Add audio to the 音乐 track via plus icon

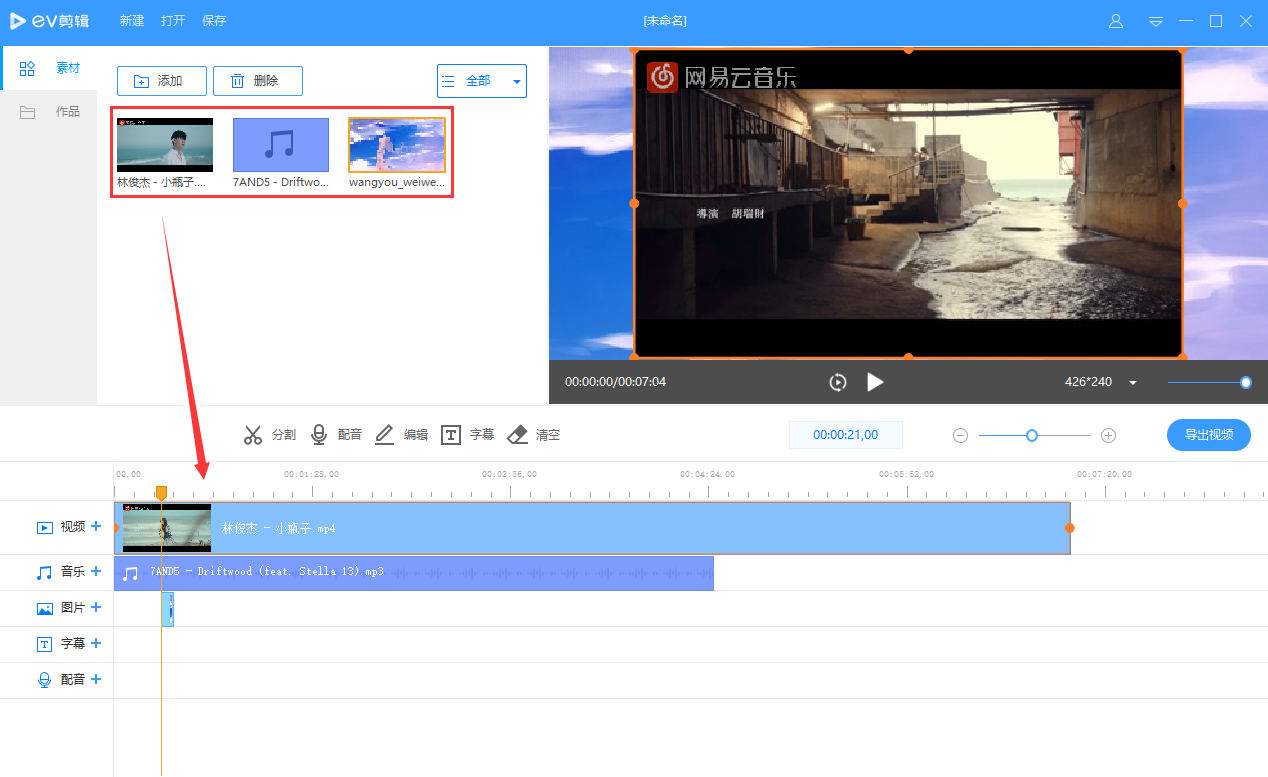[x=96, y=571]
